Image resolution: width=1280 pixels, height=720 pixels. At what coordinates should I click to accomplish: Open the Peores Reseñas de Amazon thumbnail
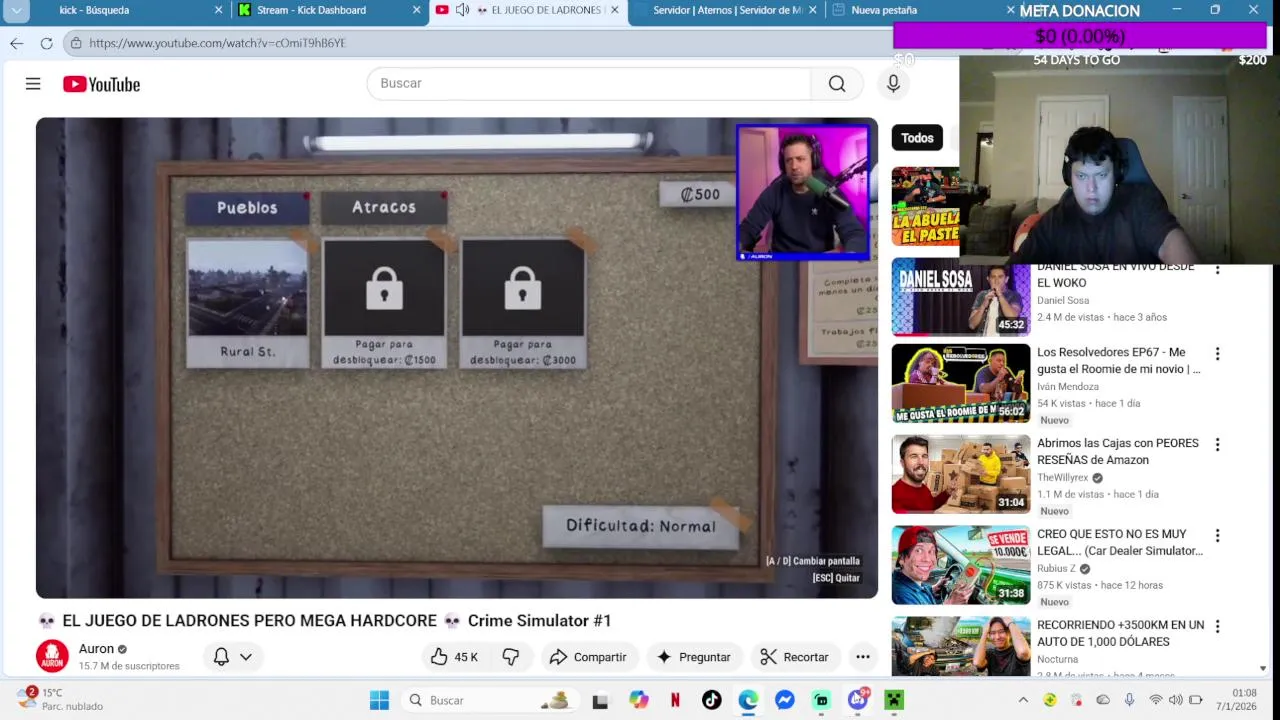(960, 474)
